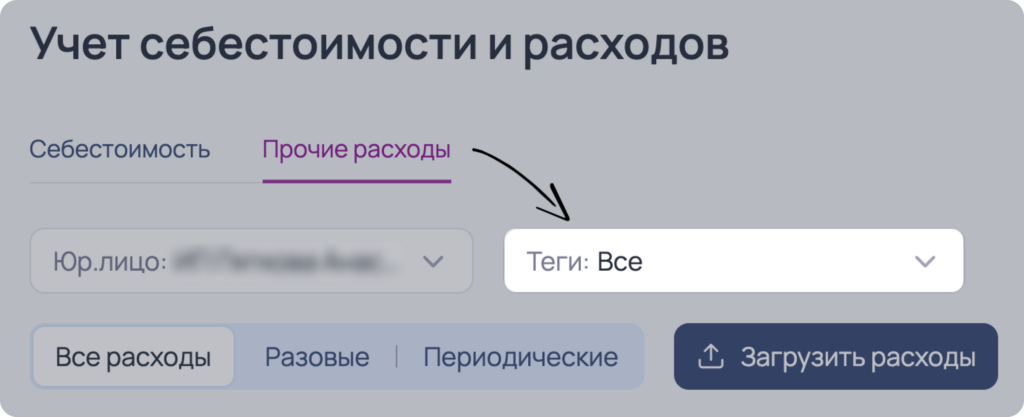Open the Прочие расходы tab
The width and height of the screenshot is (1024, 417).
tap(357, 151)
